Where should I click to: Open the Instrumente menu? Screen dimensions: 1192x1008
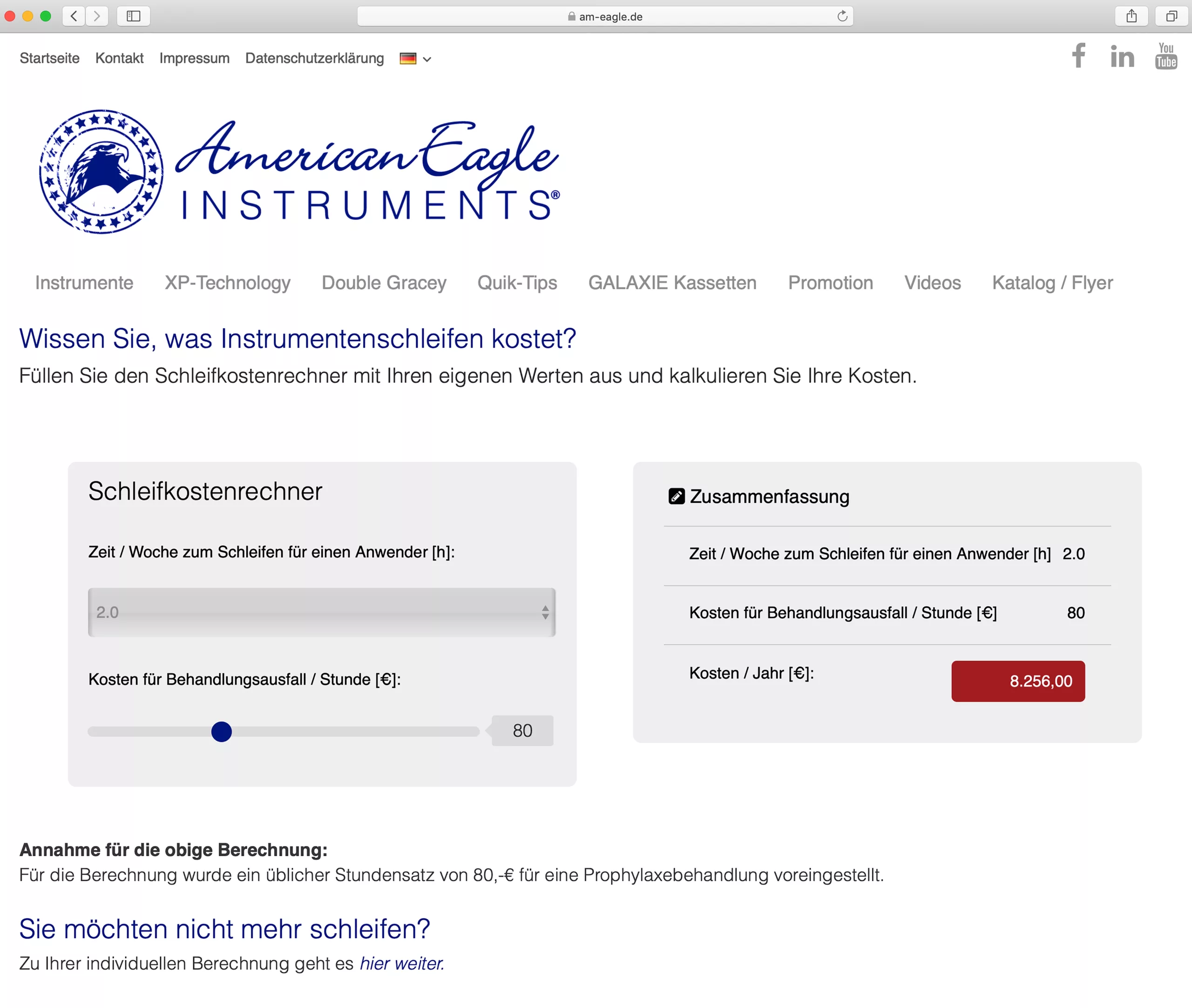84,283
